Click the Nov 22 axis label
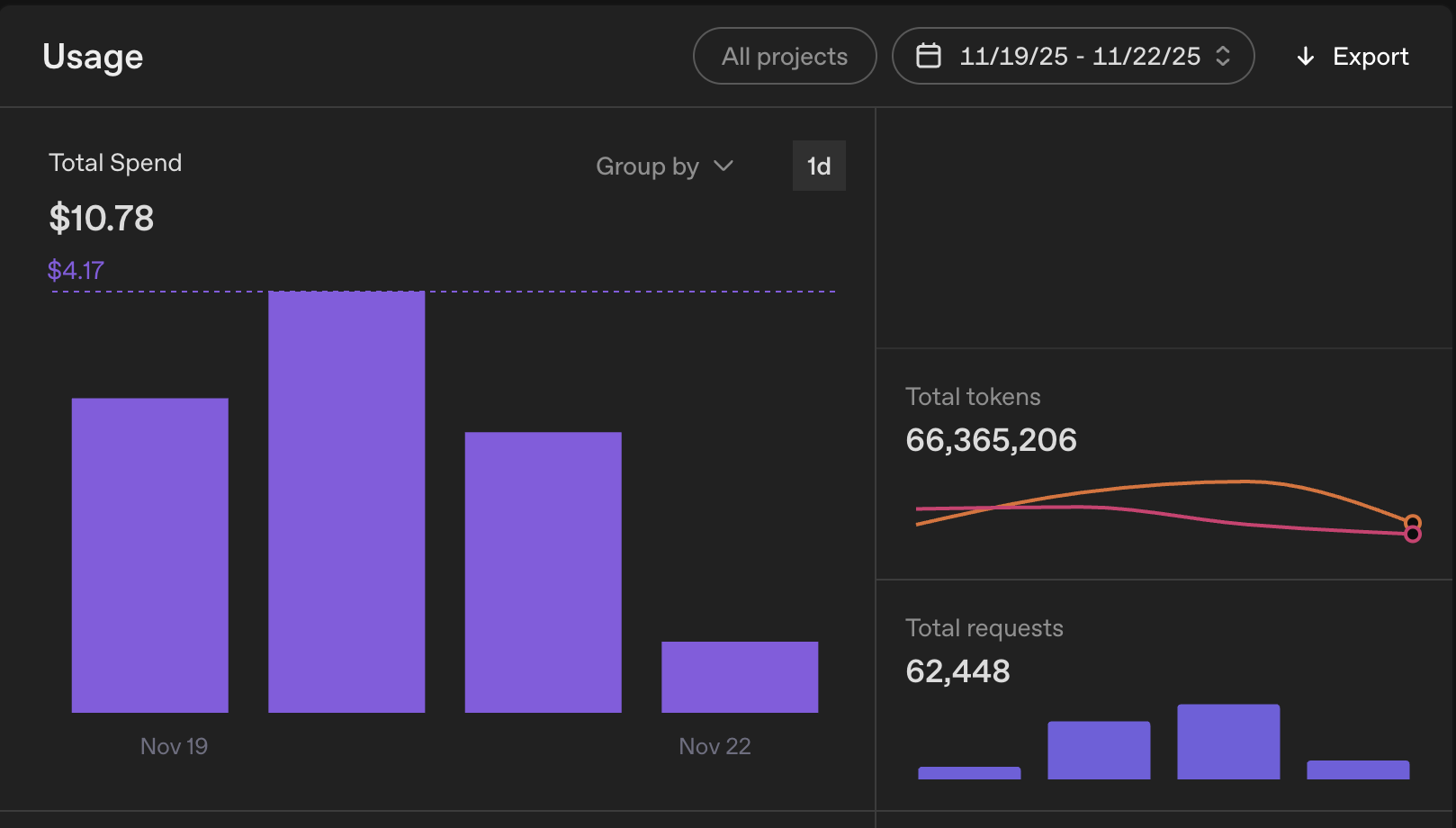Image resolution: width=1456 pixels, height=828 pixels. click(714, 745)
